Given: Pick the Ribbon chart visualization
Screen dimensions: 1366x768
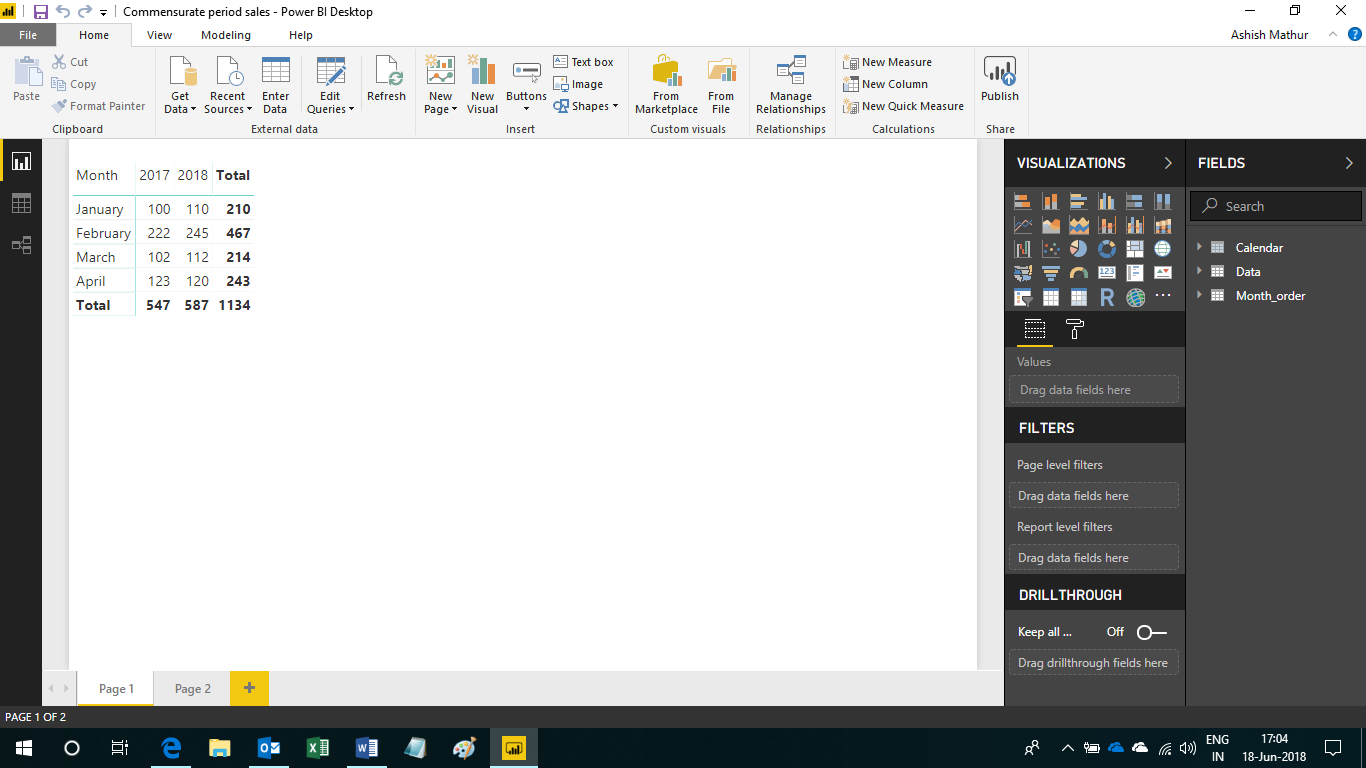Looking at the screenshot, I should point(1163,225).
